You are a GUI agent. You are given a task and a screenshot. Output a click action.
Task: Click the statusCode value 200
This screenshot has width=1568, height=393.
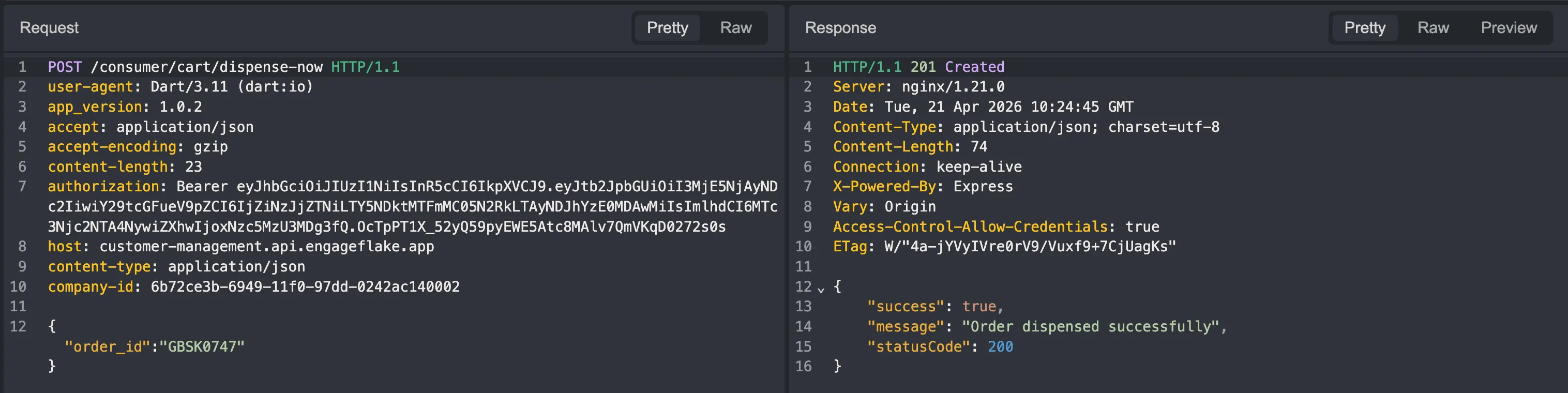[1000, 347]
